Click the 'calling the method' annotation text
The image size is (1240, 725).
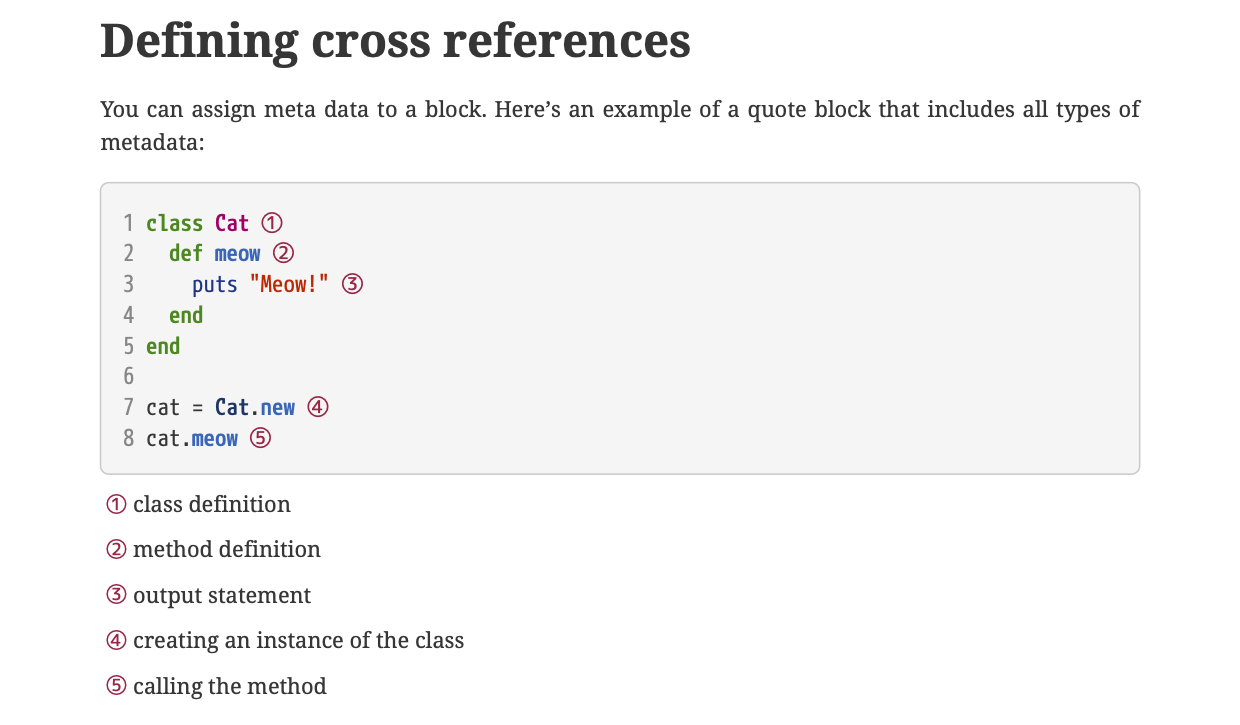(230, 687)
